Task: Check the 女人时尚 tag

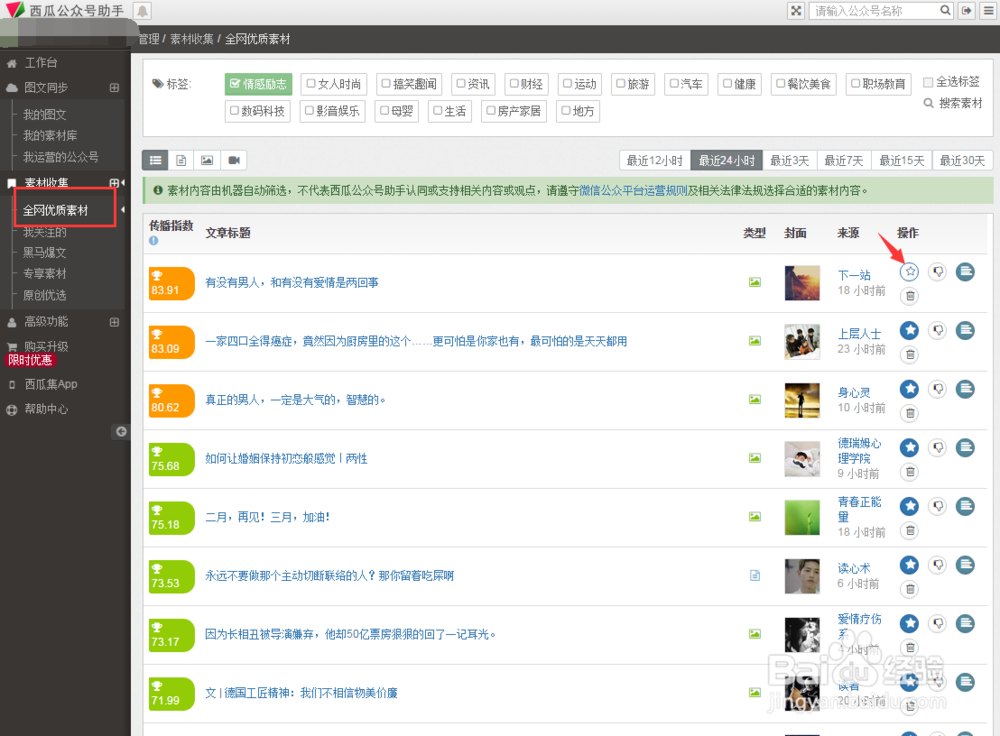Action: click(333, 84)
